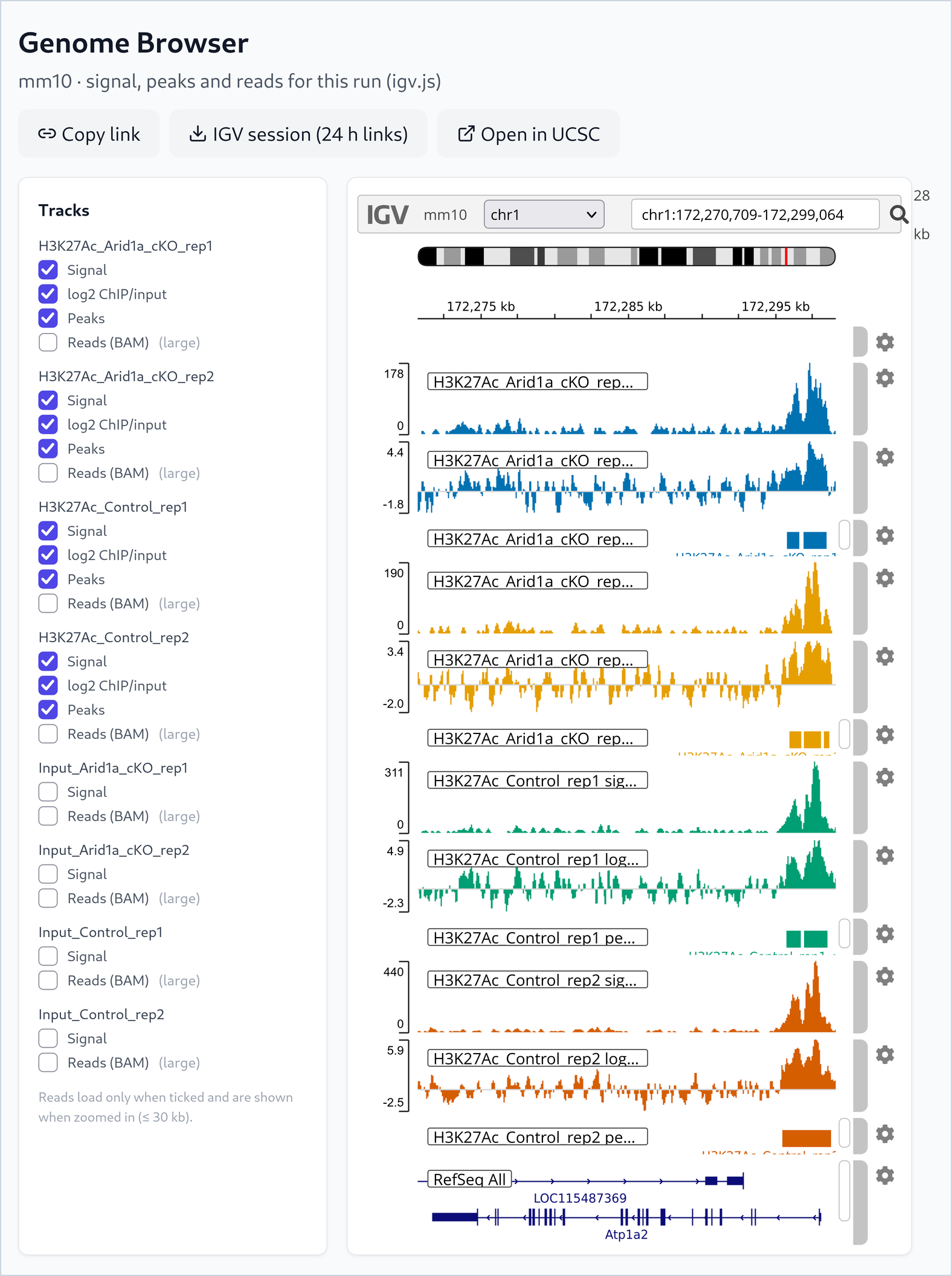Viewport: 952px width, 1276px height.
Task: Download IGV session (24 h links)
Action: point(298,134)
